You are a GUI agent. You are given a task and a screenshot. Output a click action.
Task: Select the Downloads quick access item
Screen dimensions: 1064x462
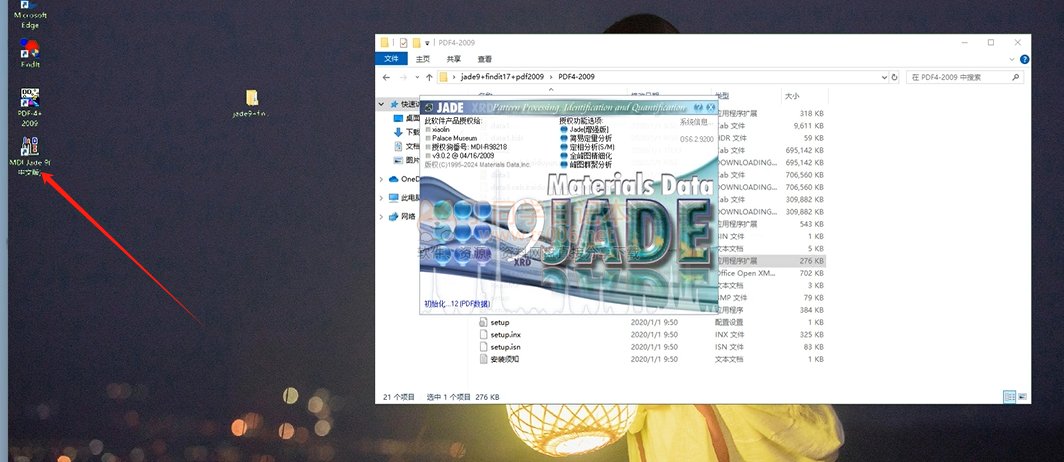point(407,132)
